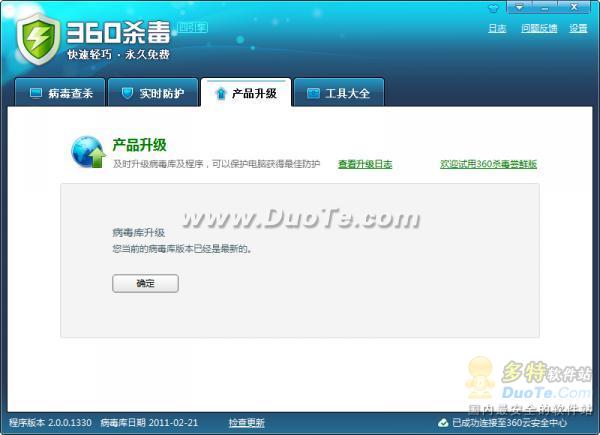The width and height of the screenshot is (600, 435).
Task: Click the 检查更新 link in status bar
Action: tap(246, 423)
